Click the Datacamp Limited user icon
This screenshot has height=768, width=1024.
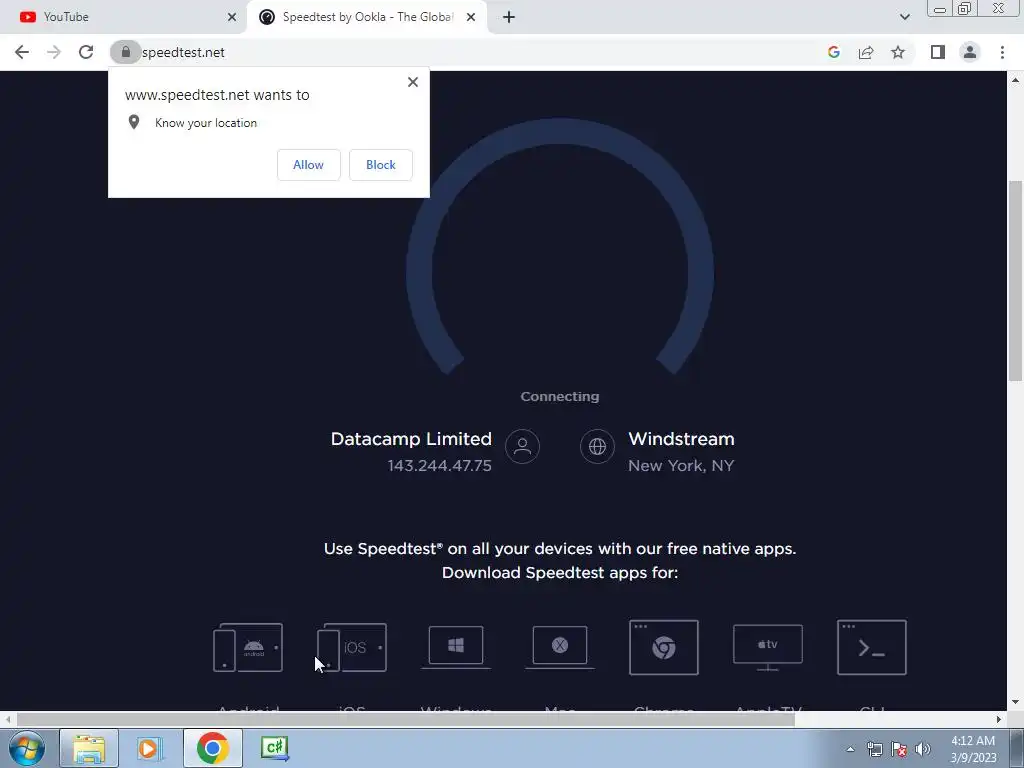[x=522, y=447]
